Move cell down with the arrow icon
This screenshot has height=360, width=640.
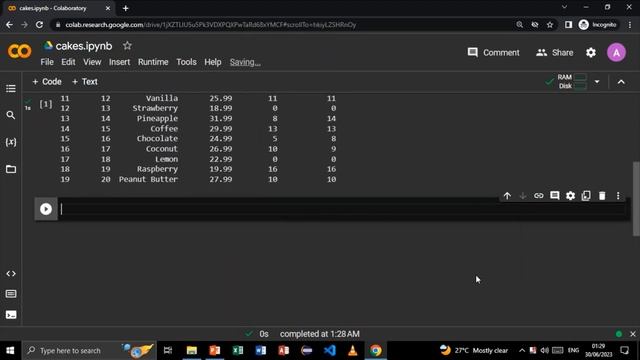pyautogui.click(x=522, y=196)
